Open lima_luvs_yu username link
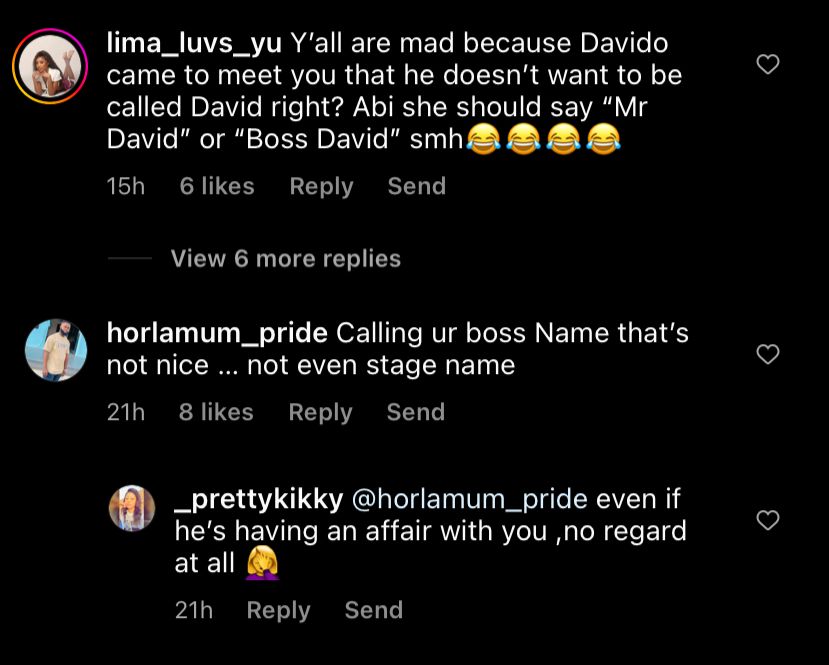This screenshot has height=665, width=829. tap(194, 44)
